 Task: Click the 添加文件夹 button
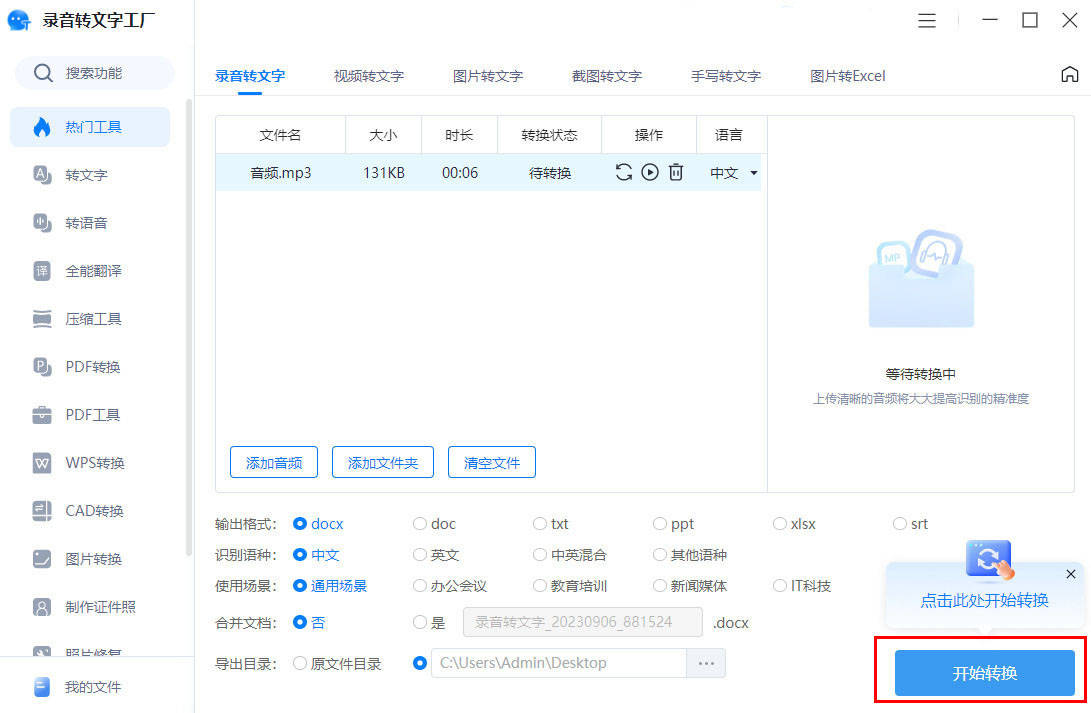click(383, 463)
